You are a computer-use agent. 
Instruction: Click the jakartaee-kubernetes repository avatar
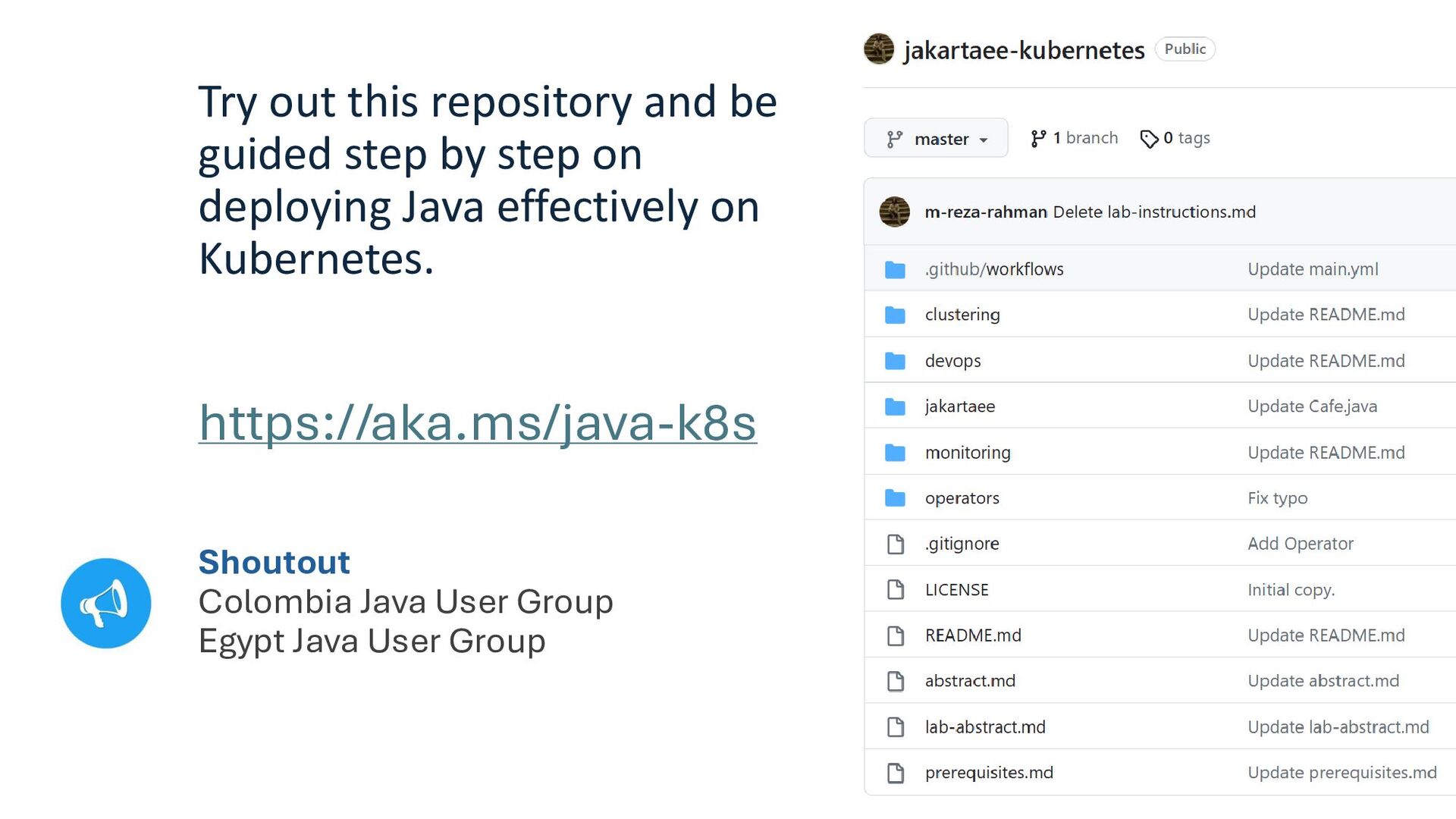click(879, 49)
